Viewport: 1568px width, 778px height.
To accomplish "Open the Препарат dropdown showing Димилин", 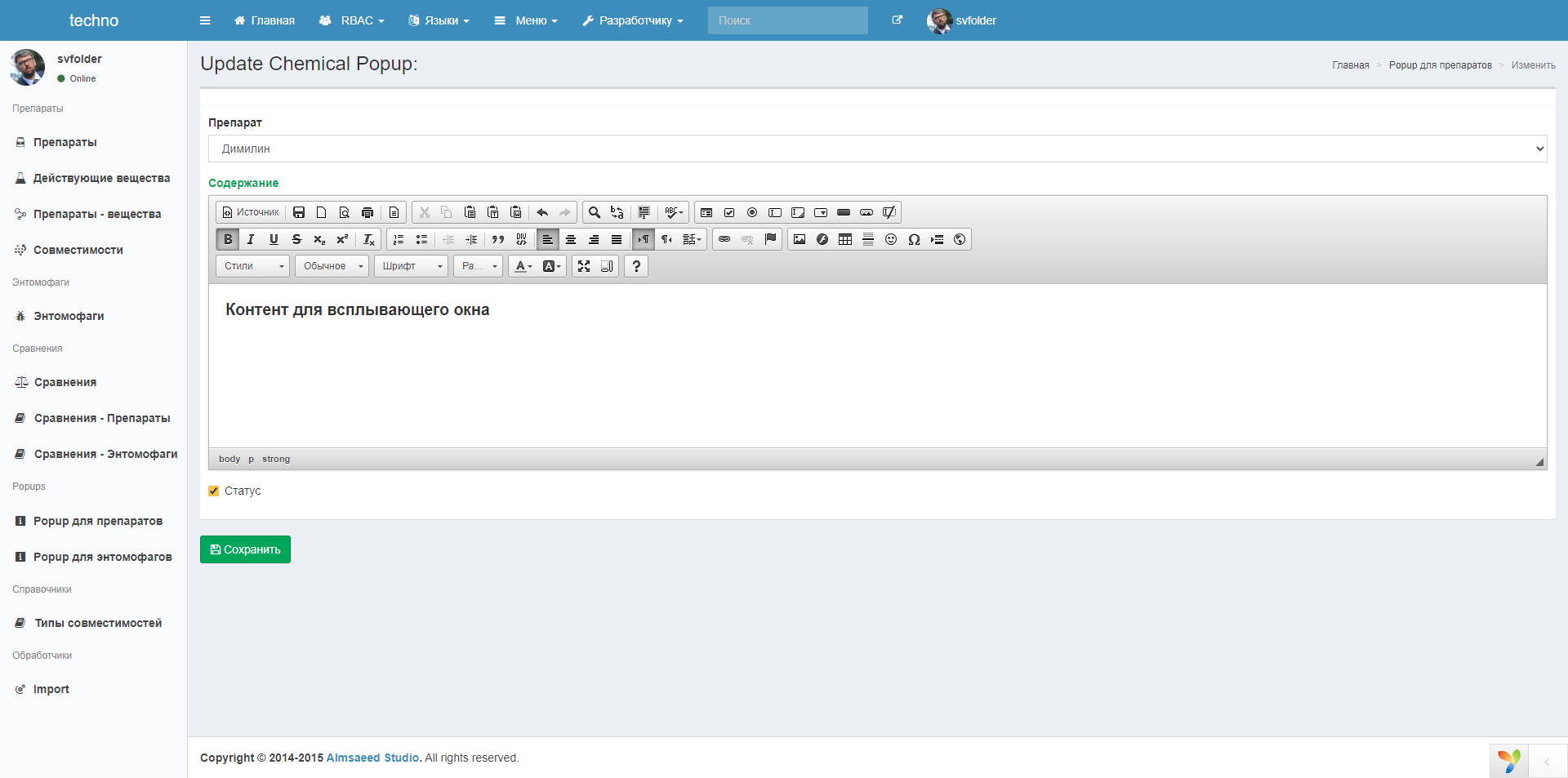I will click(x=877, y=149).
